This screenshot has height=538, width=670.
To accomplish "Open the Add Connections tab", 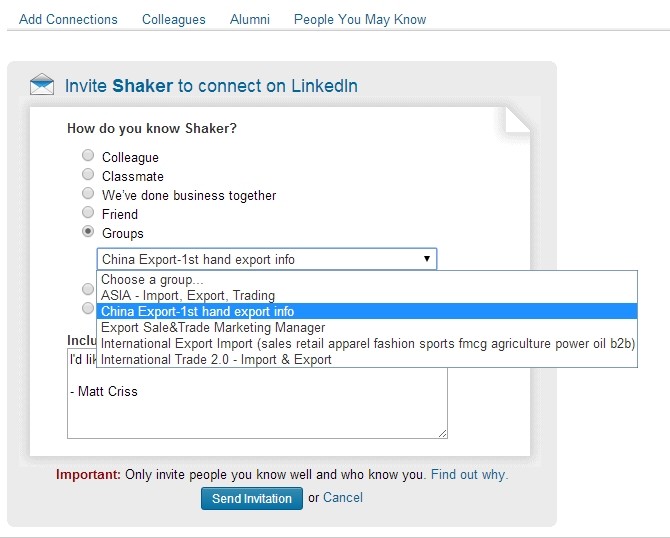I will point(68,19).
